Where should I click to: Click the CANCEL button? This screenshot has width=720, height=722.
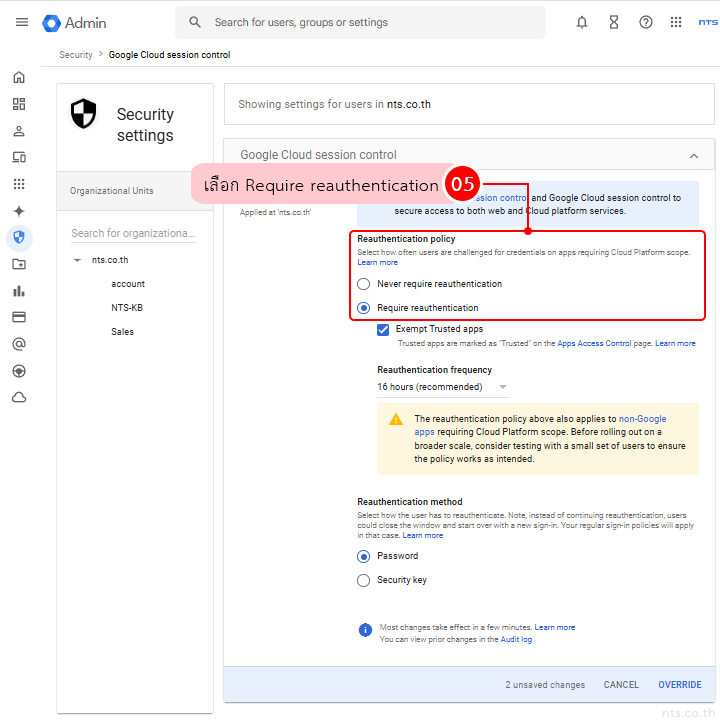(621, 685)
